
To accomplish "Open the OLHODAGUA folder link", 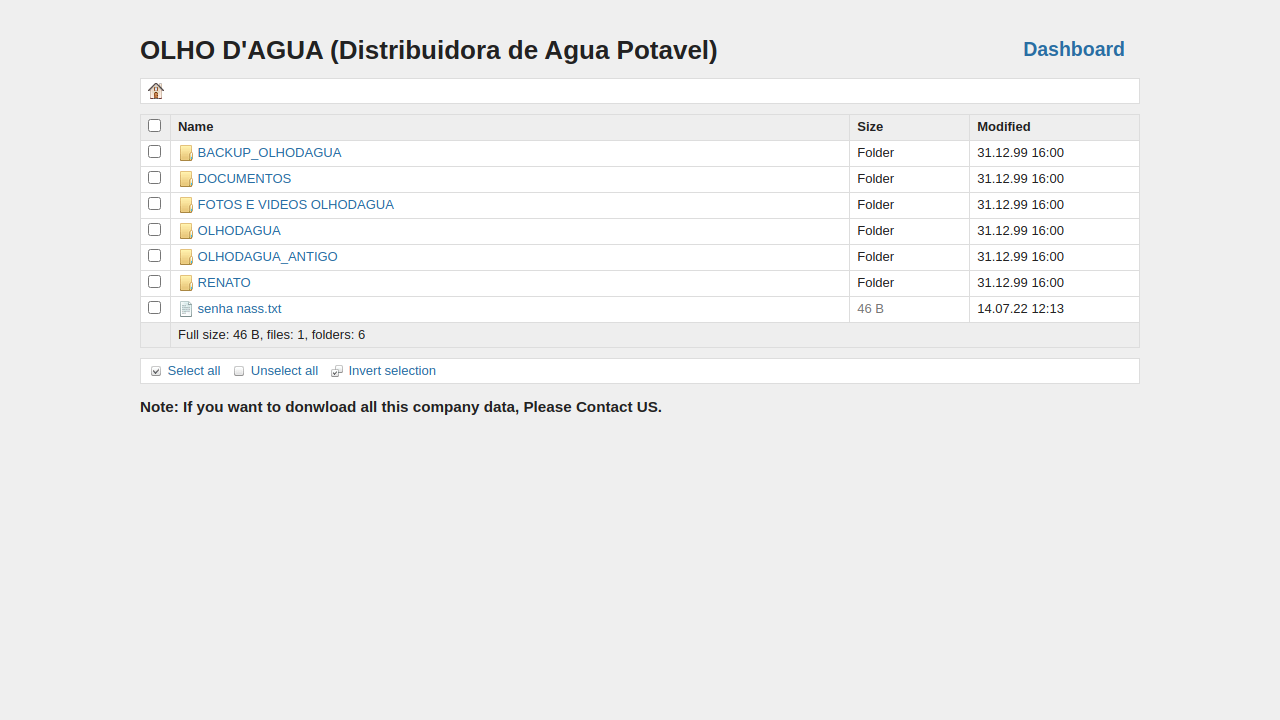I will click(x=239, y=231).
